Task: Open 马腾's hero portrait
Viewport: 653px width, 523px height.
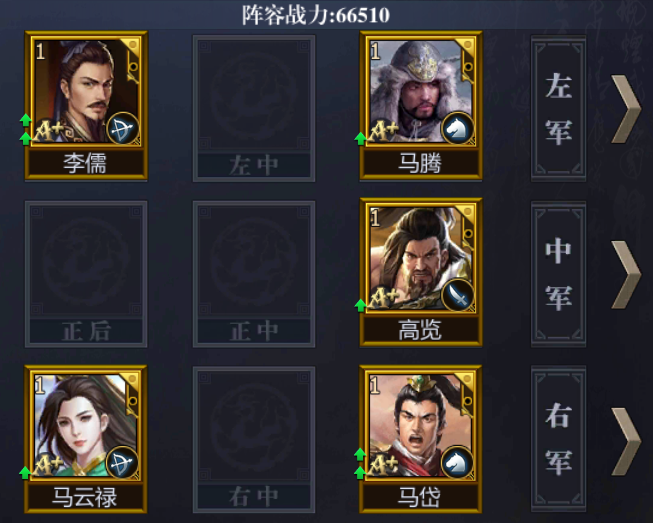Action: point(421,91)
